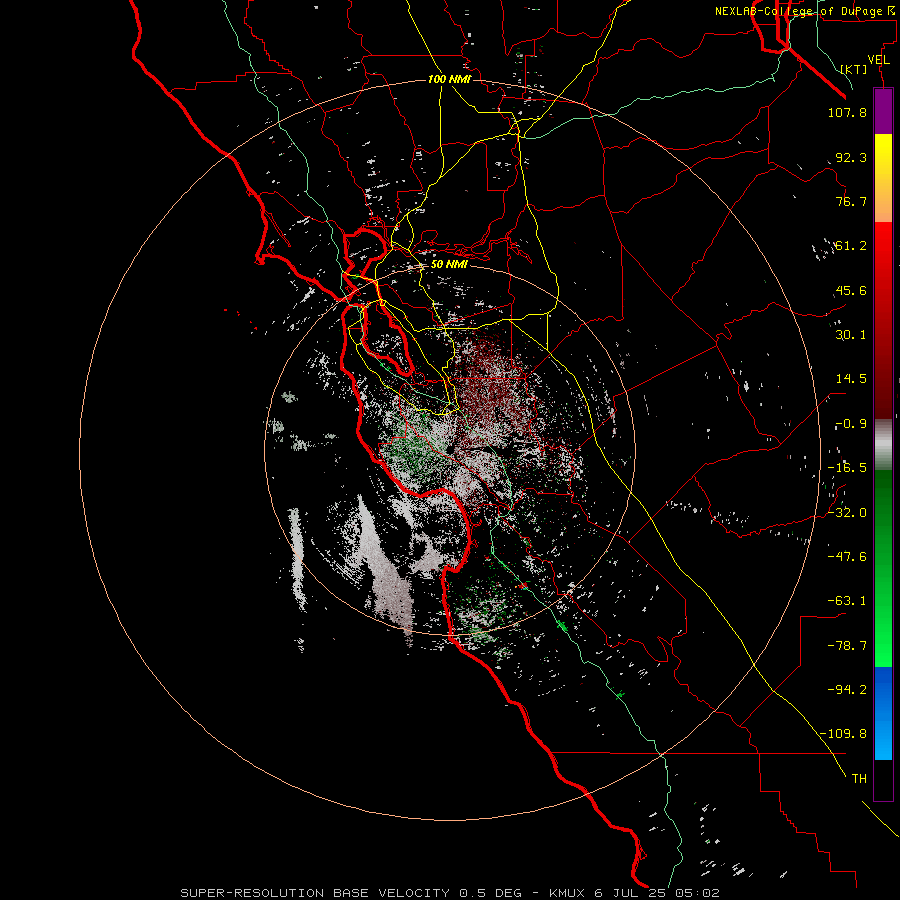Click the "100 NMI" range ring label
Image resolution: width=900 pixels, height=900 pixels.
coord(449,79)
